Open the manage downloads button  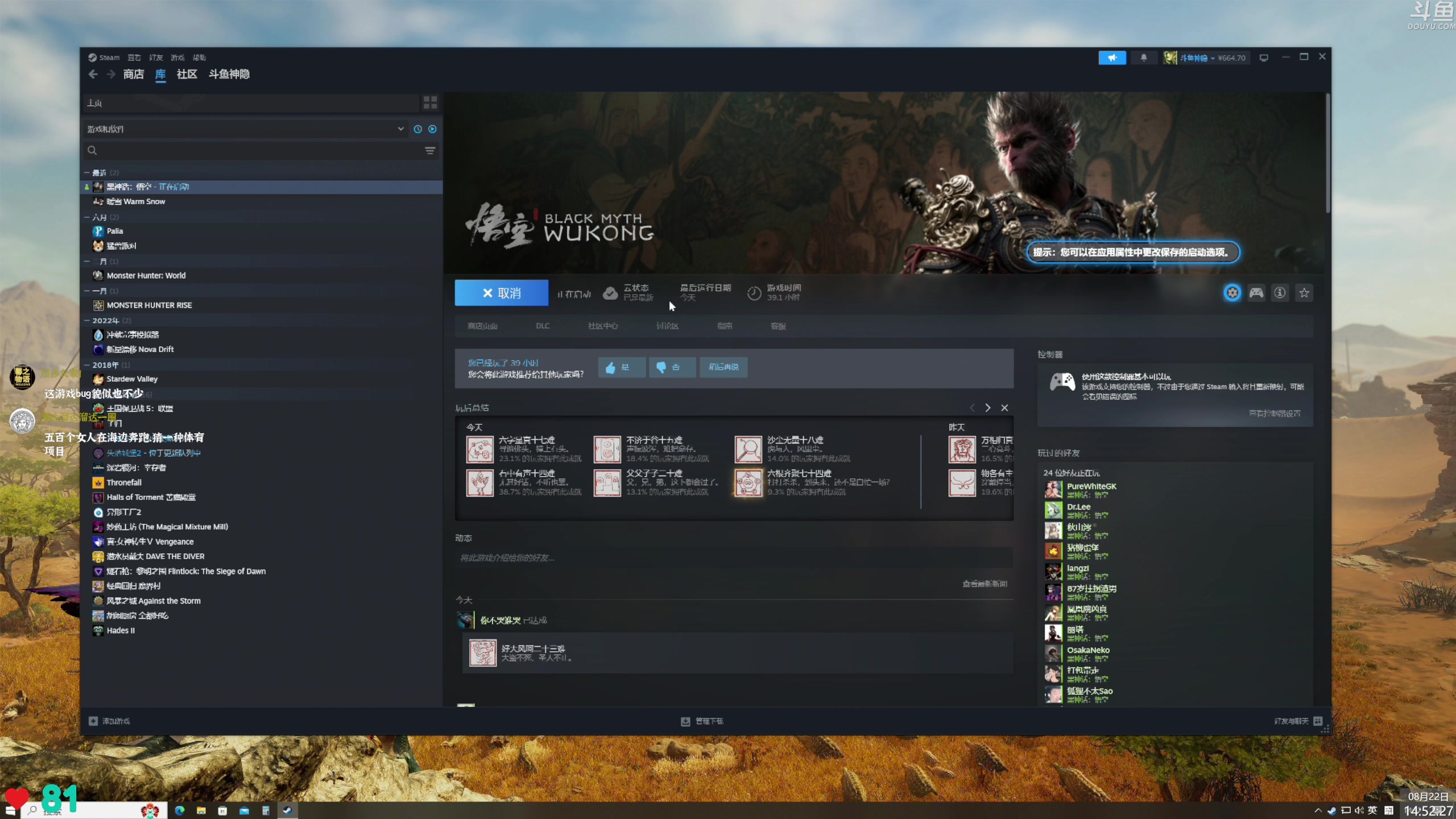tap(702, 721)
